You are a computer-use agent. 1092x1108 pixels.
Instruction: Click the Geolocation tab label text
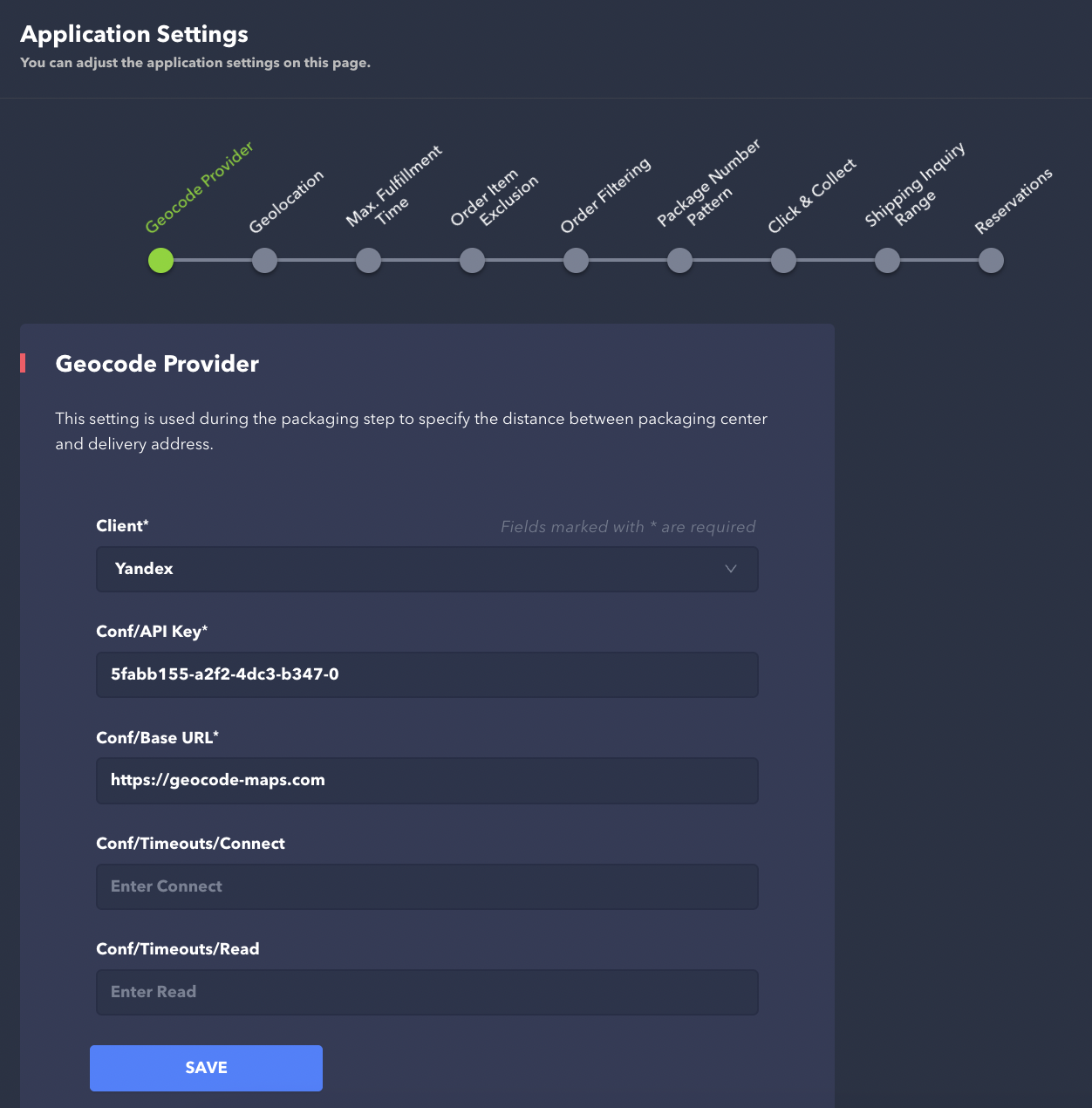tap(286, 202)
